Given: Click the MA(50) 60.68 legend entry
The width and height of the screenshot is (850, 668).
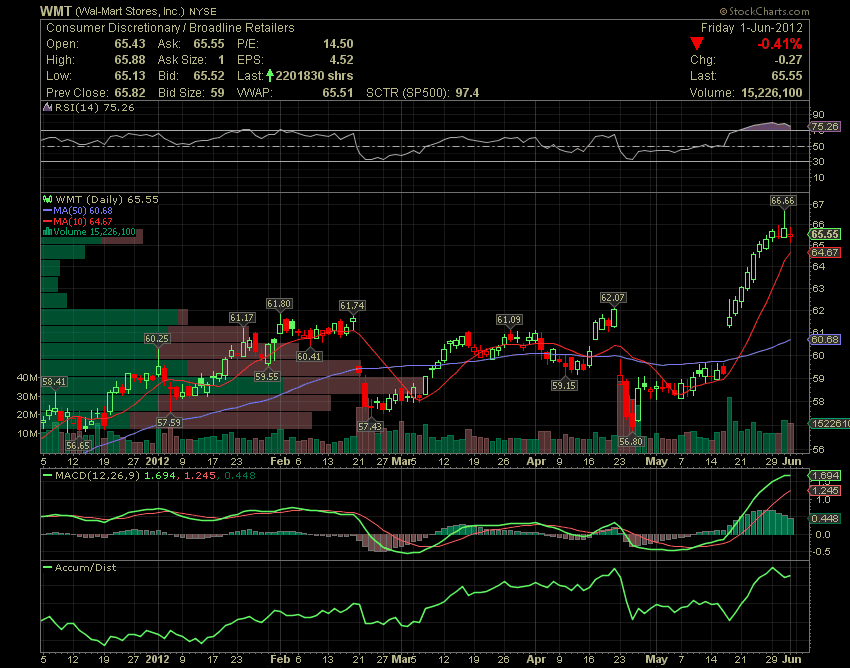Looking at the screenshot, I should [82, 210].
